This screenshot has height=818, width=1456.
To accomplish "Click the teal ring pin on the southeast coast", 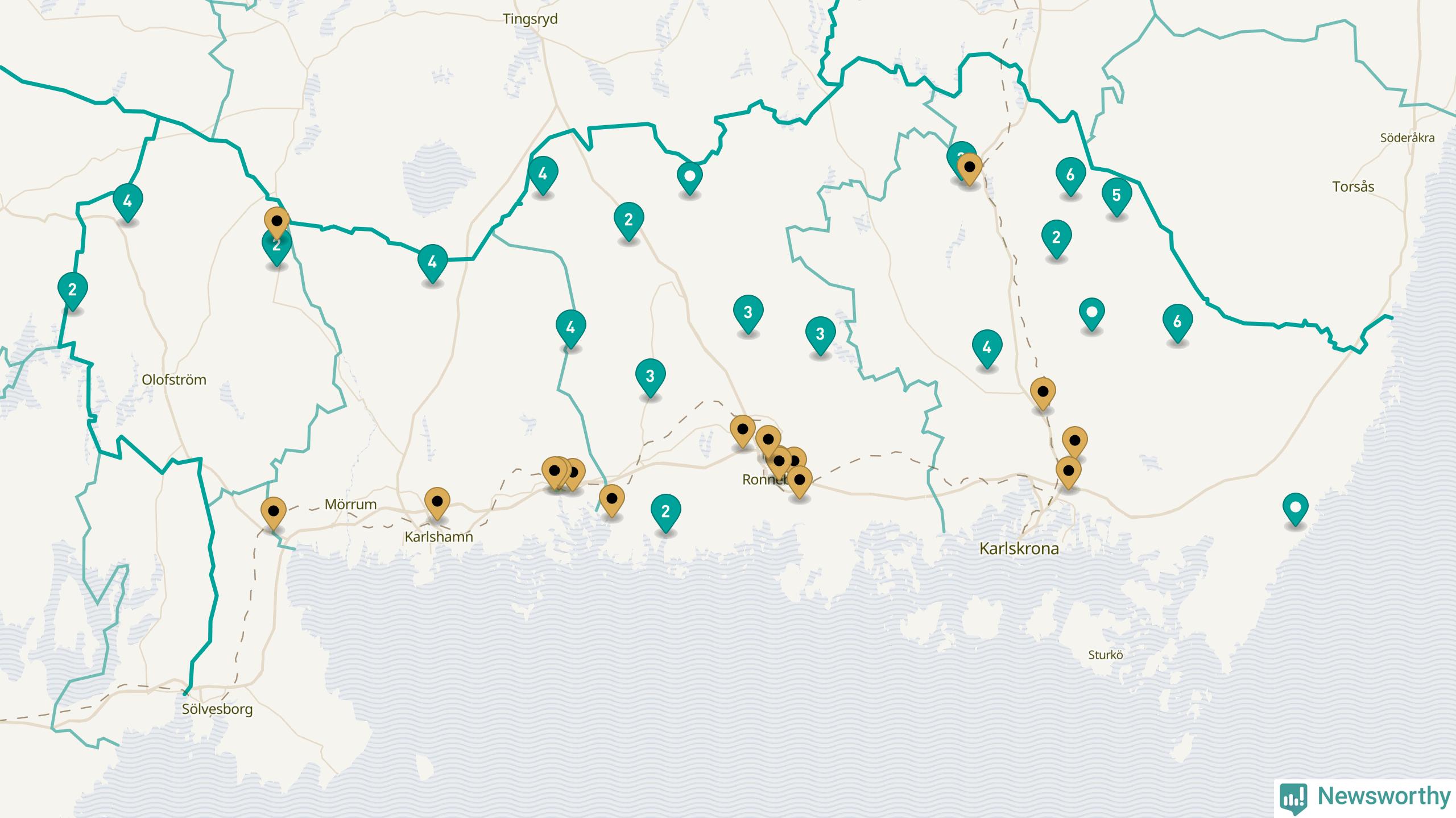I will point(1295,506).
